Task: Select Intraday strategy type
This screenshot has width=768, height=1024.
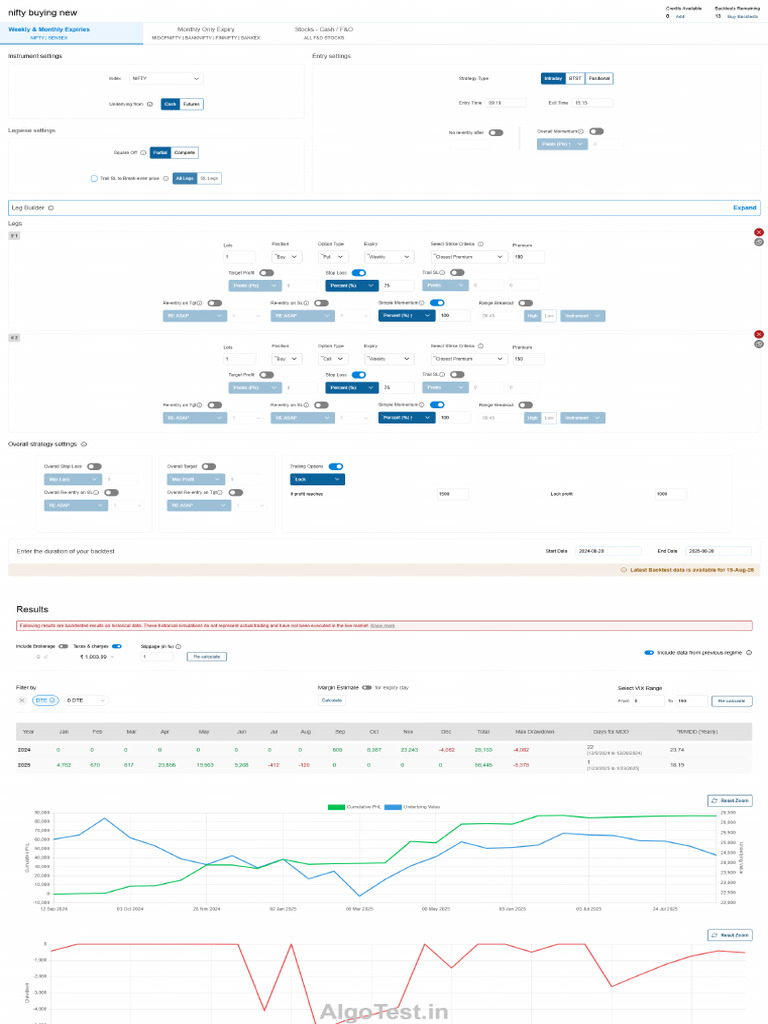Action: pyautogui.click(x=553, y=78)
